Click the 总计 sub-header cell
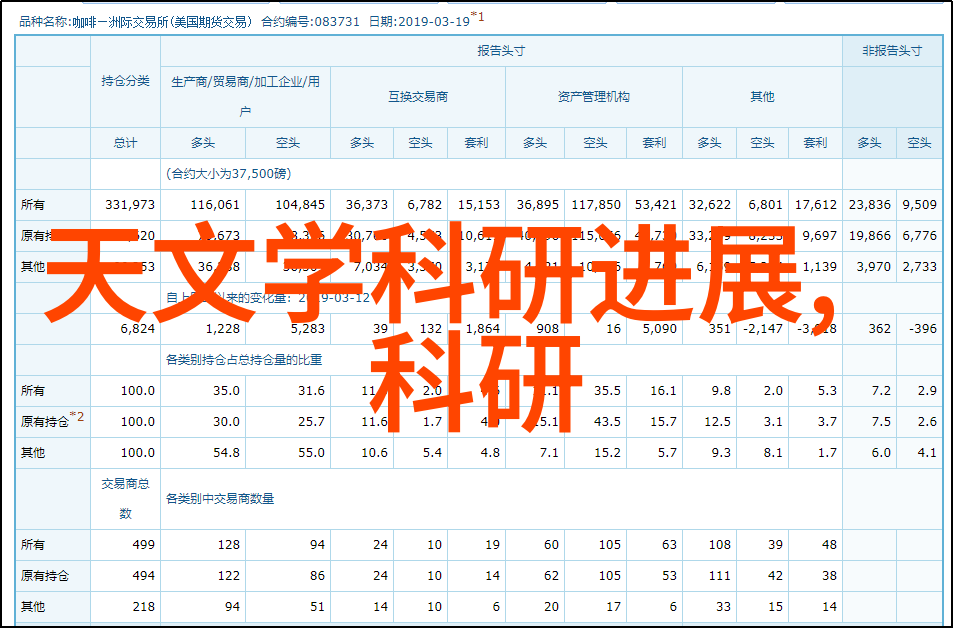This screenshot has width=953, height=628. click(125, 143)
